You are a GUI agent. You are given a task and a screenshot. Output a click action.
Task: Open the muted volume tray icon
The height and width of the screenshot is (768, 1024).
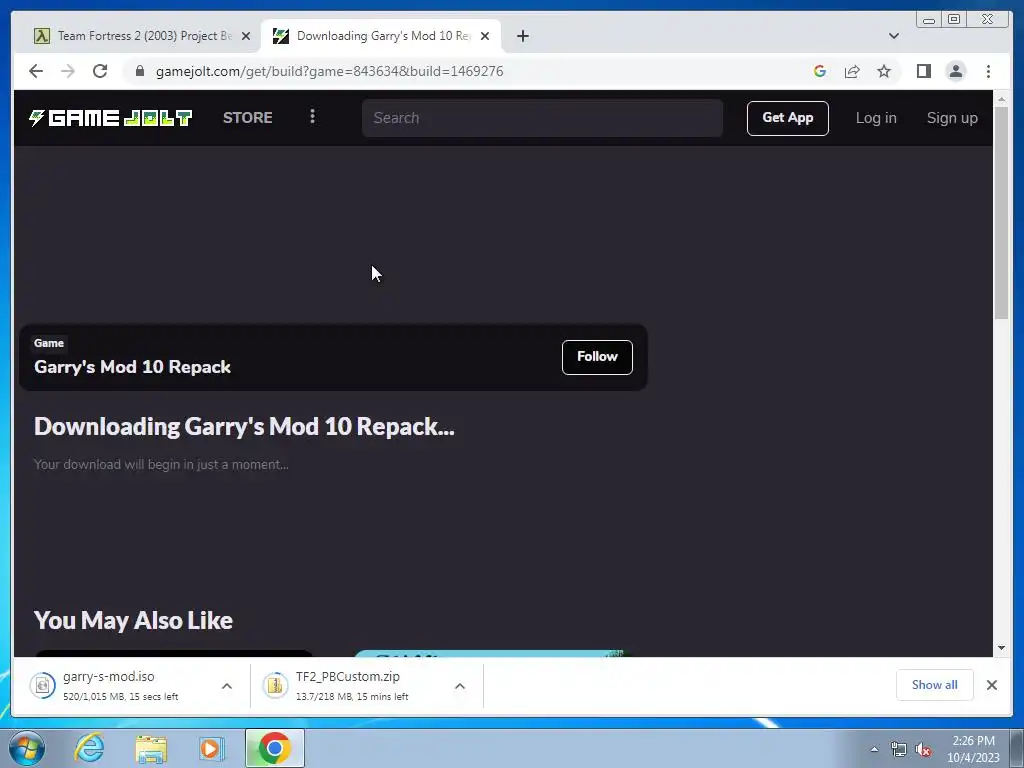tap(923, 749)
